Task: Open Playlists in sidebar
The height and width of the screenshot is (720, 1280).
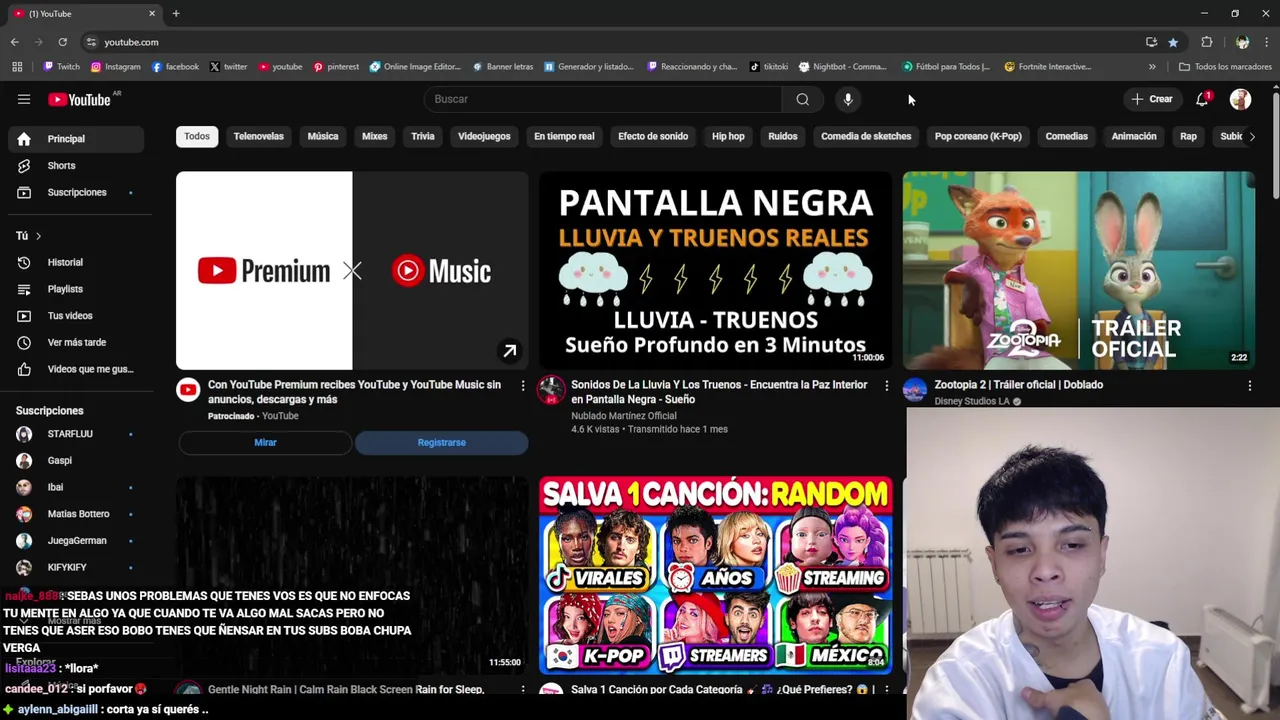Action: tap(76, 289)
